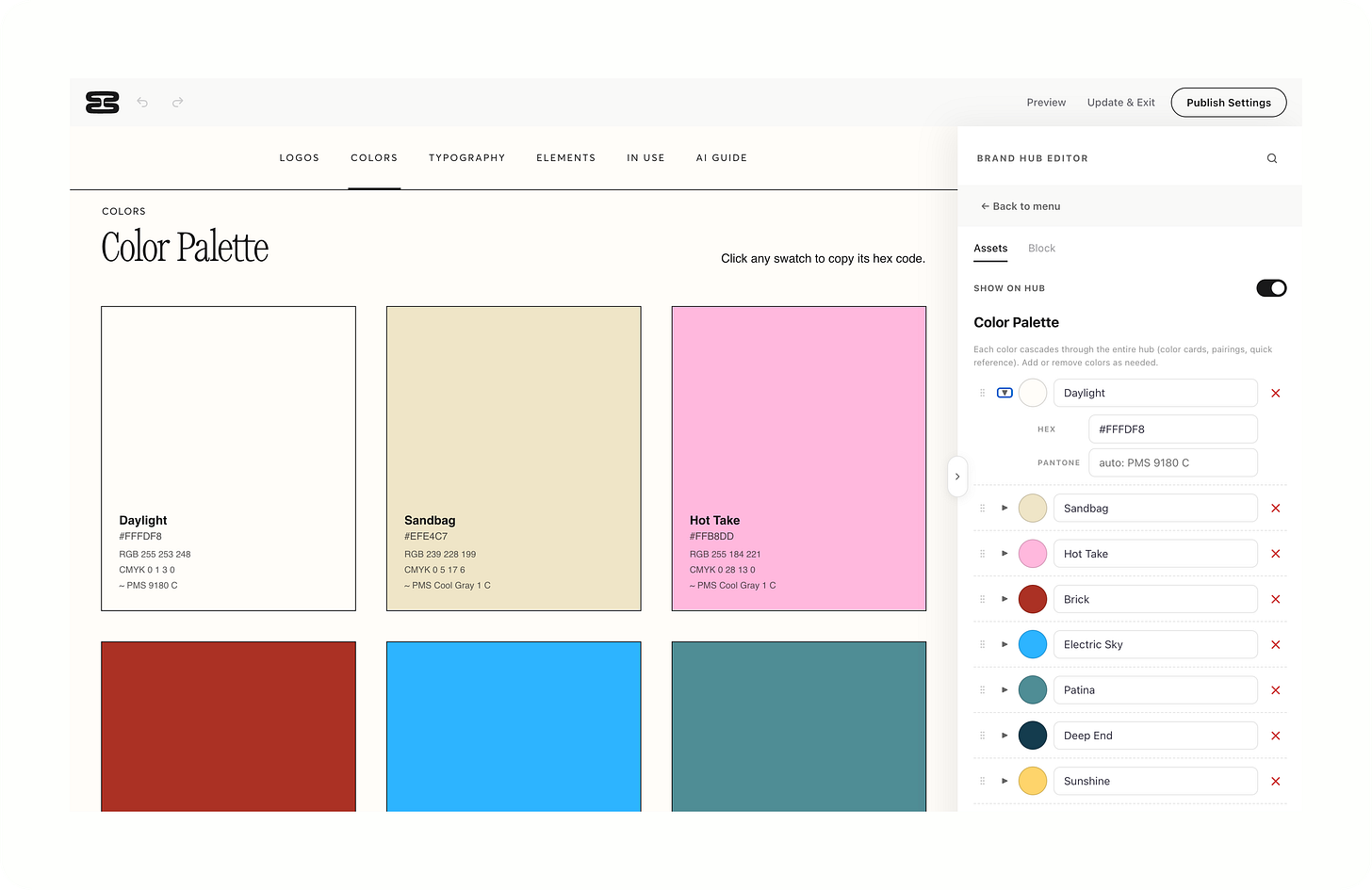The image size is (1372, 890).
Task: Grab the Sunshine row drag handle
Action: (983, 781)
